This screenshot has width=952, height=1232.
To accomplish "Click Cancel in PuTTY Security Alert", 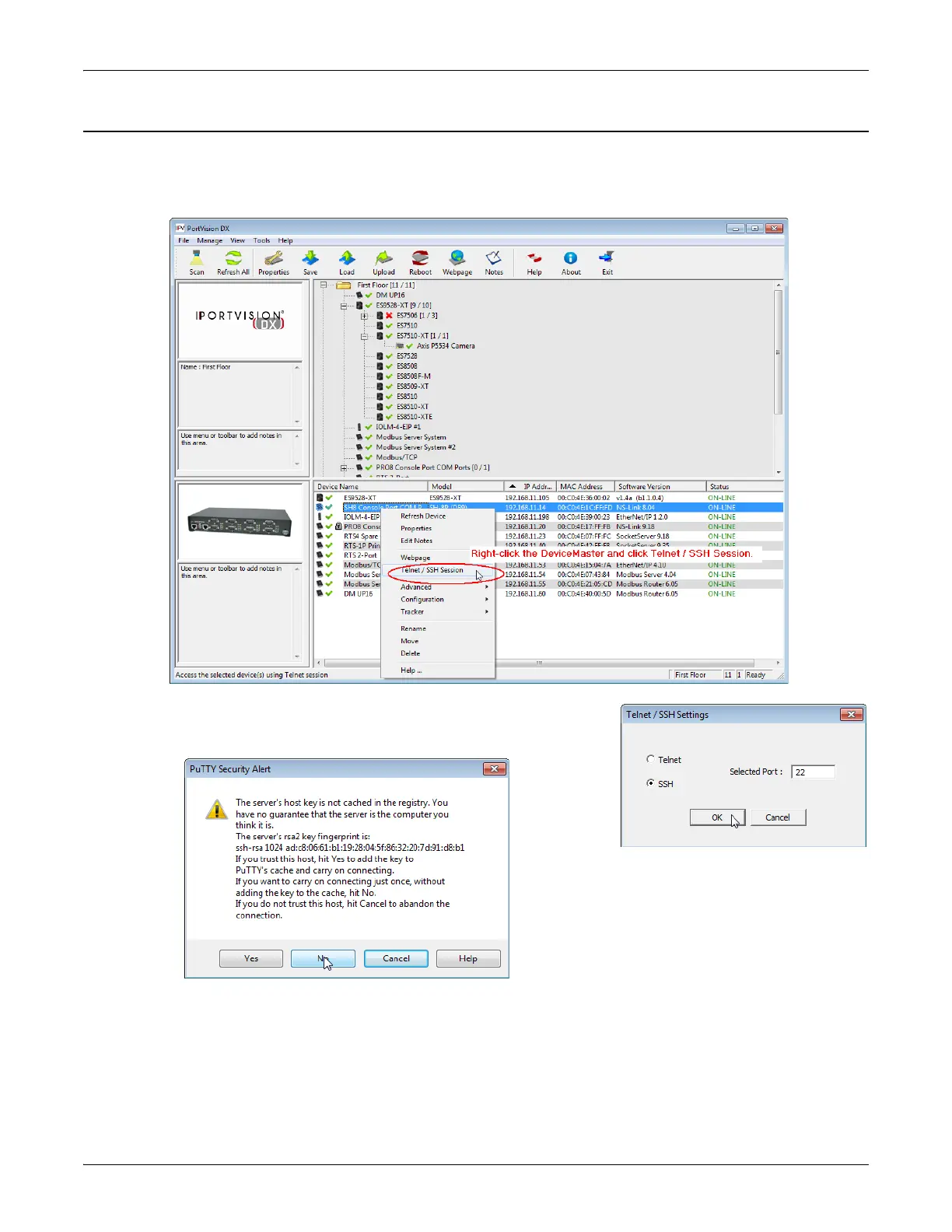I will [396, 958].
